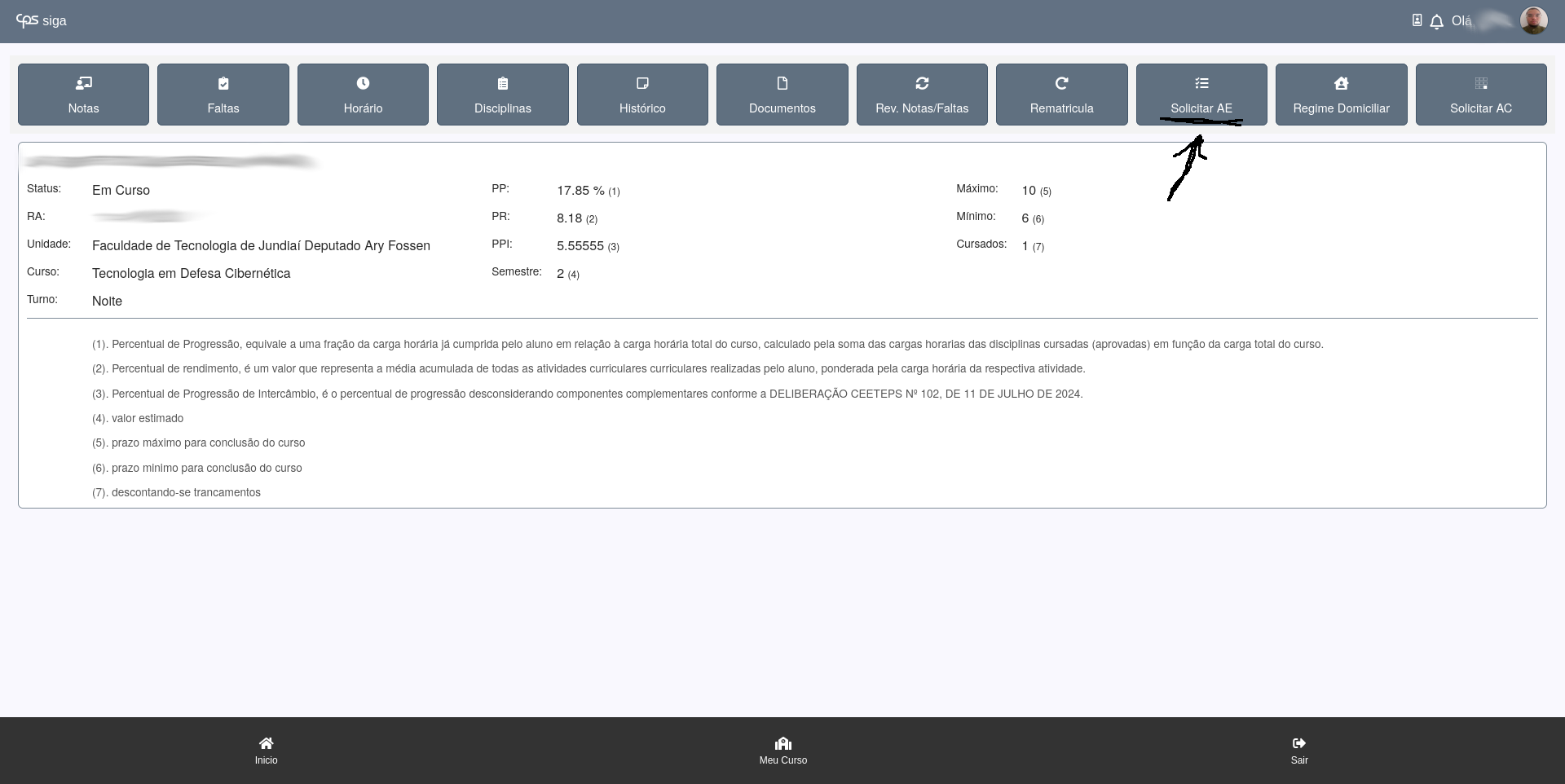Open Histórico academic record
Screen dimensions: 1565x784
point(642,95)
